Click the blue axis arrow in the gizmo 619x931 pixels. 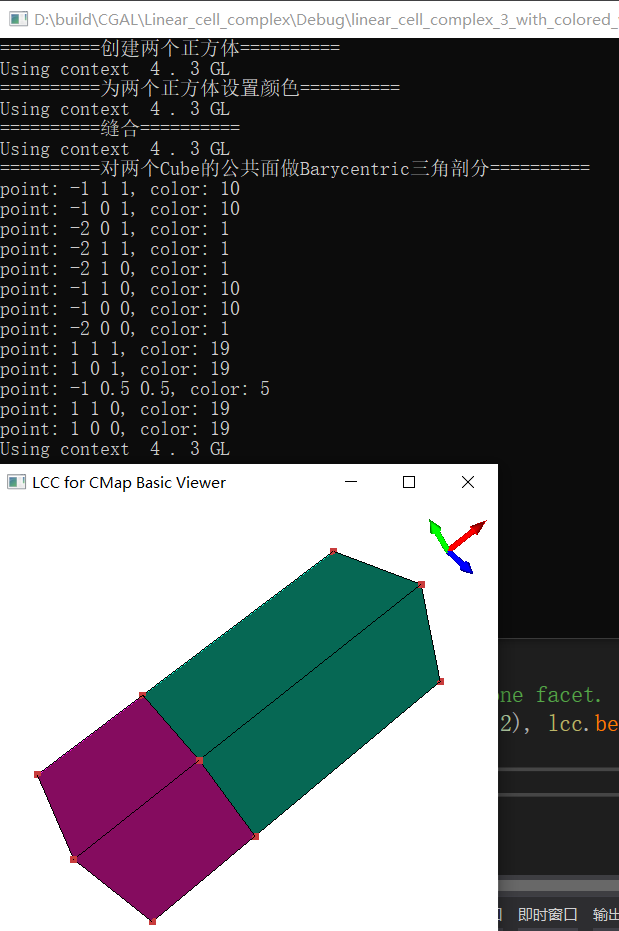(x=461, y=562)
